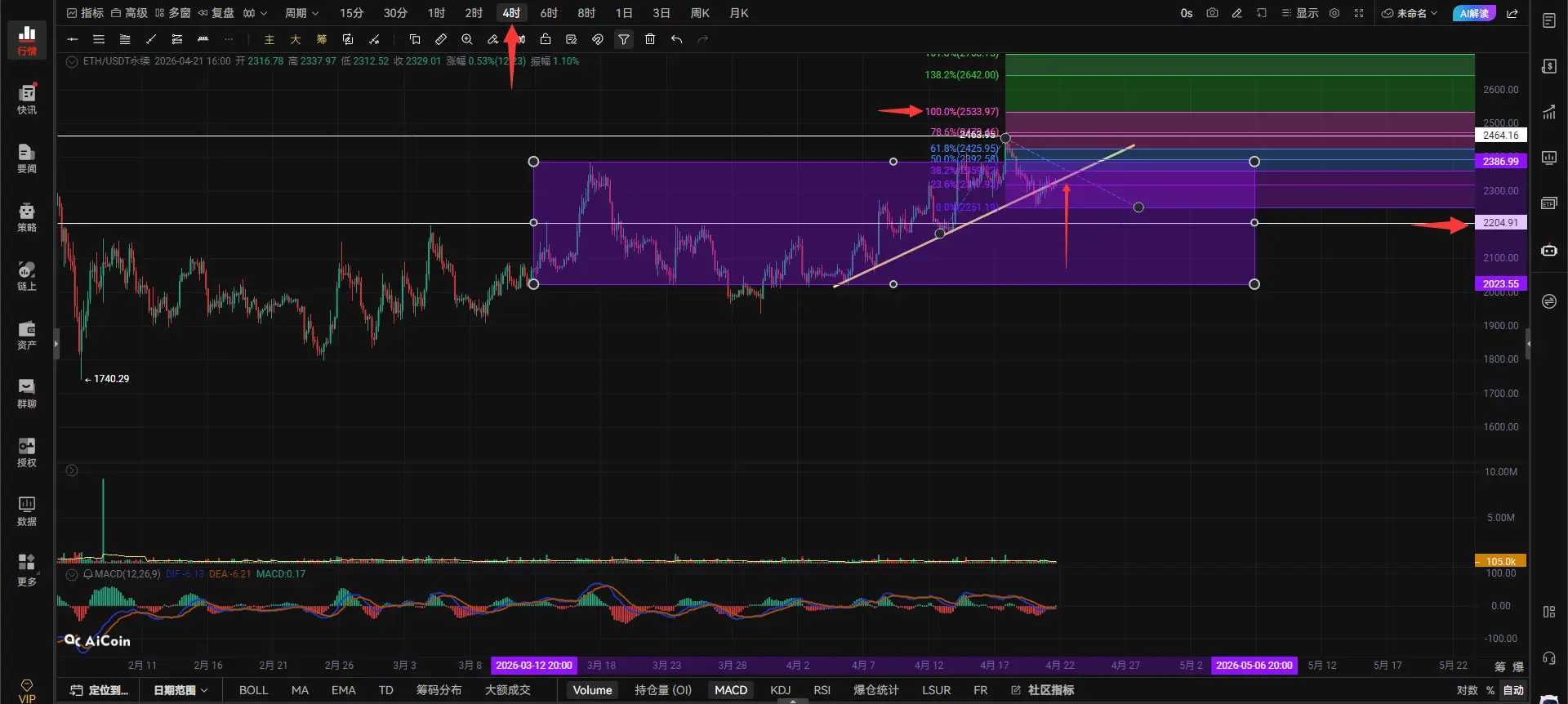Screen dimensions: 1568x704
Task: Open the 指标 indicators button
Action: (85, 13)
